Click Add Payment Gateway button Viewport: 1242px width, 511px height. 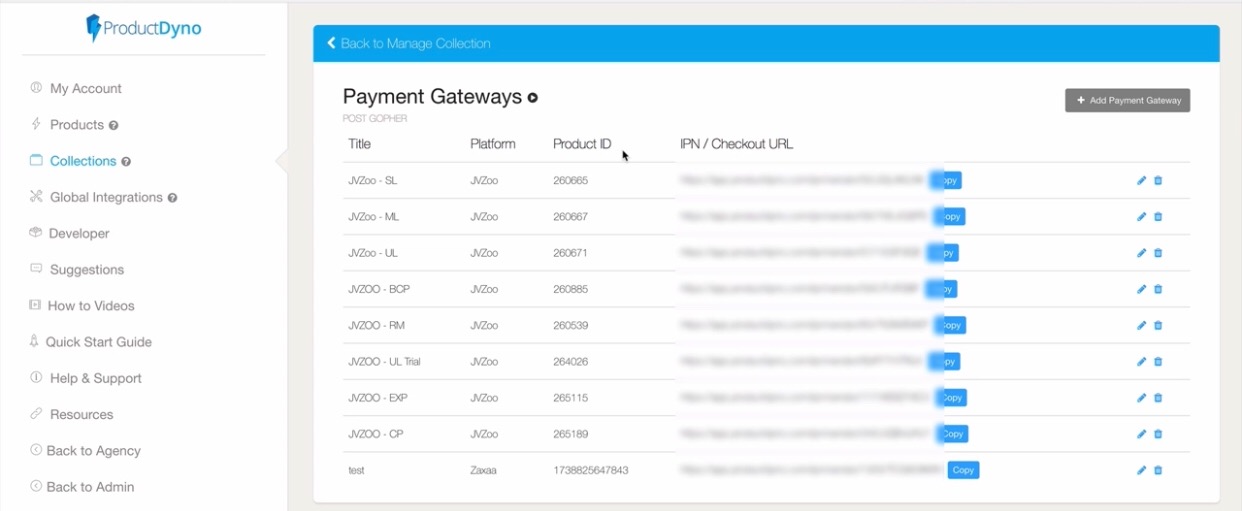(x=1127, y=100)
